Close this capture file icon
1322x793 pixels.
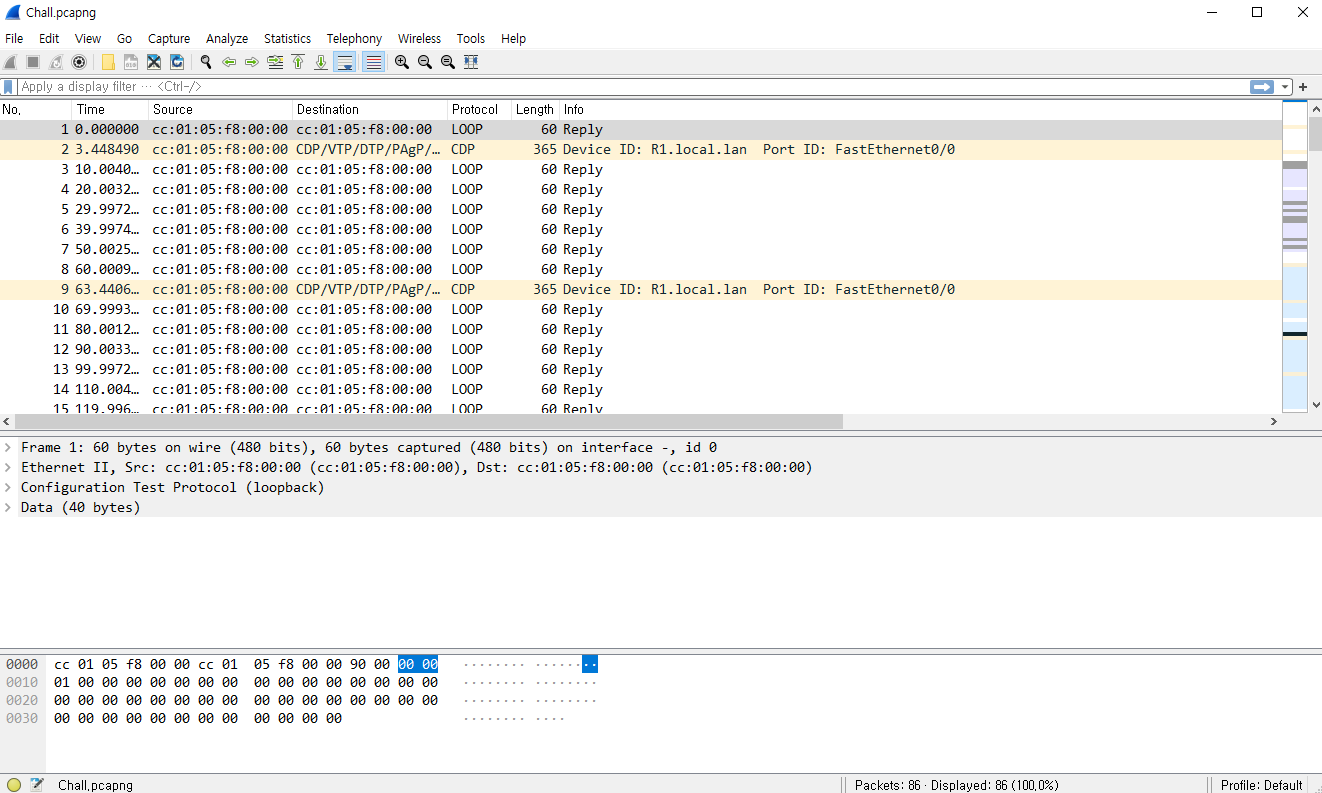[x=154, y=62]
